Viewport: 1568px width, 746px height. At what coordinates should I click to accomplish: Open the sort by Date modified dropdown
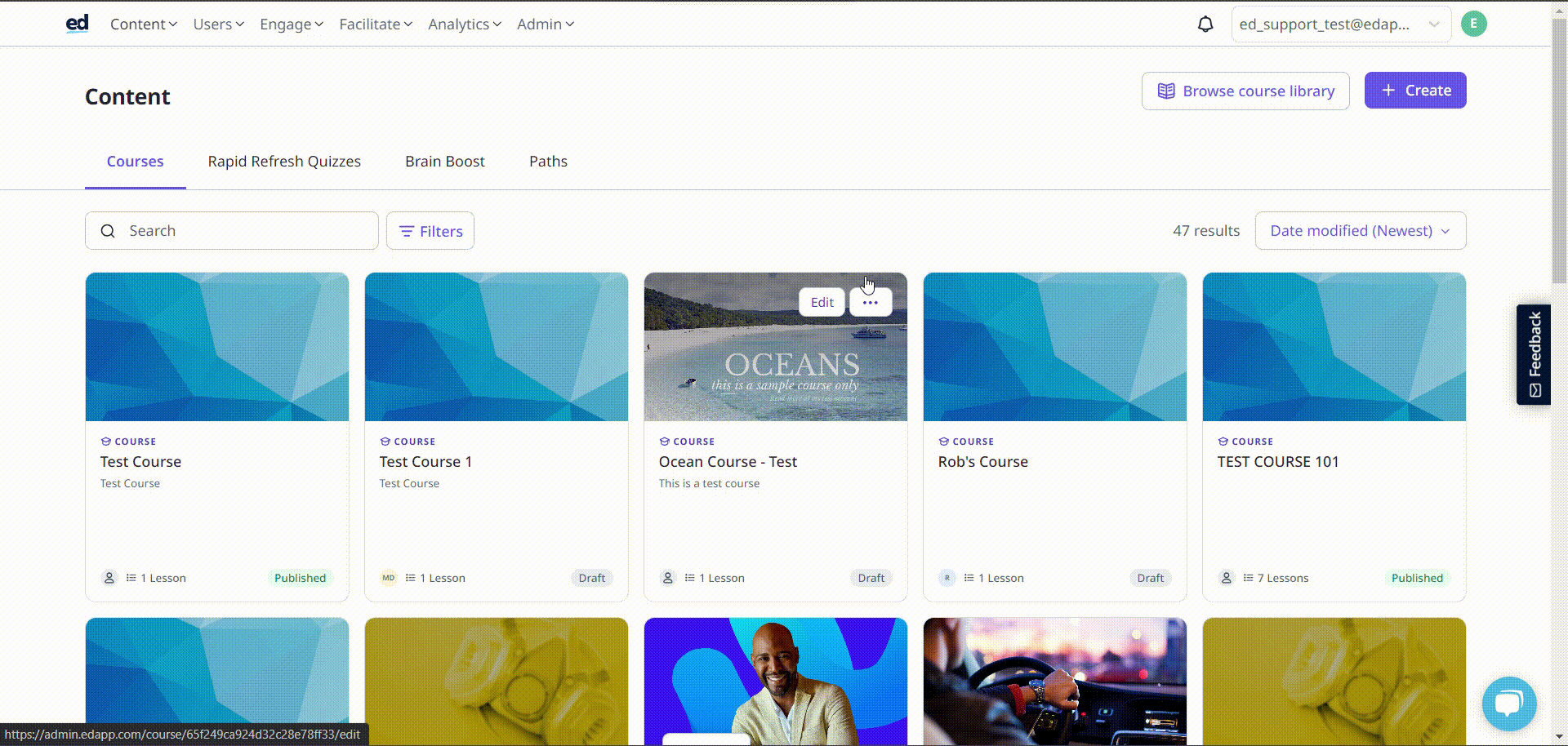(1360, 231)
